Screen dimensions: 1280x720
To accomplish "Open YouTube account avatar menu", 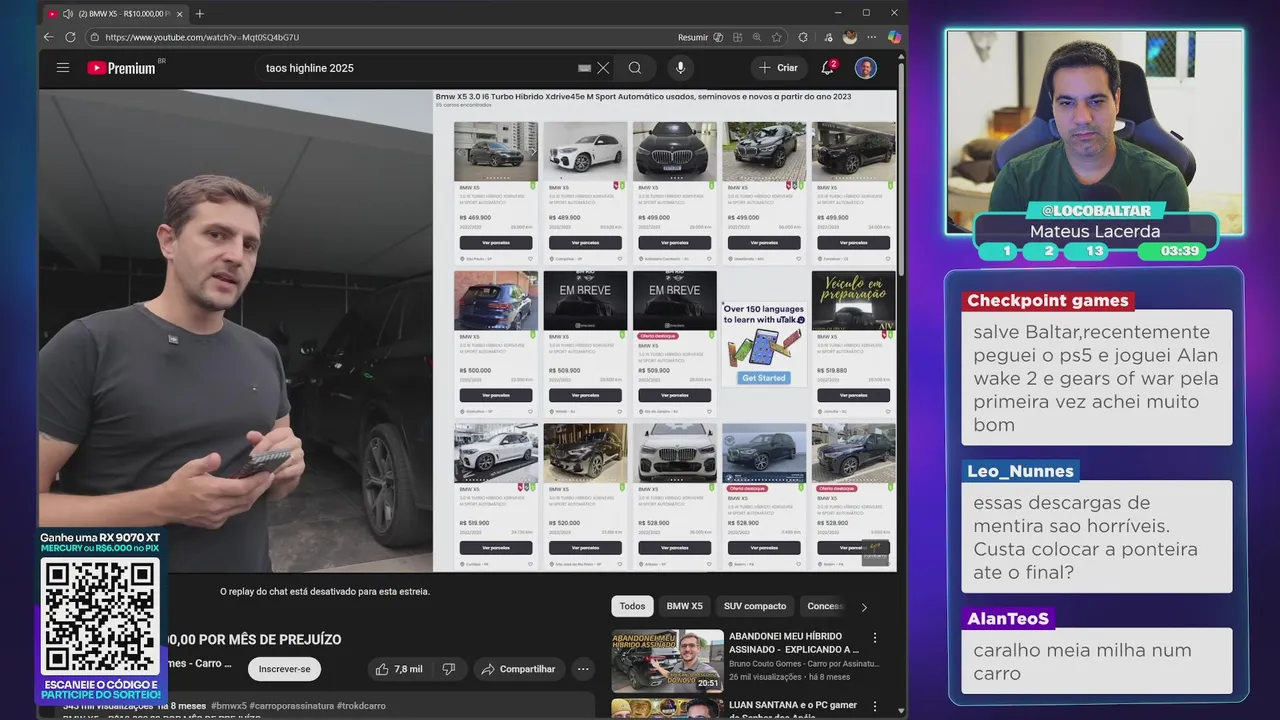I will click(866, 68).
